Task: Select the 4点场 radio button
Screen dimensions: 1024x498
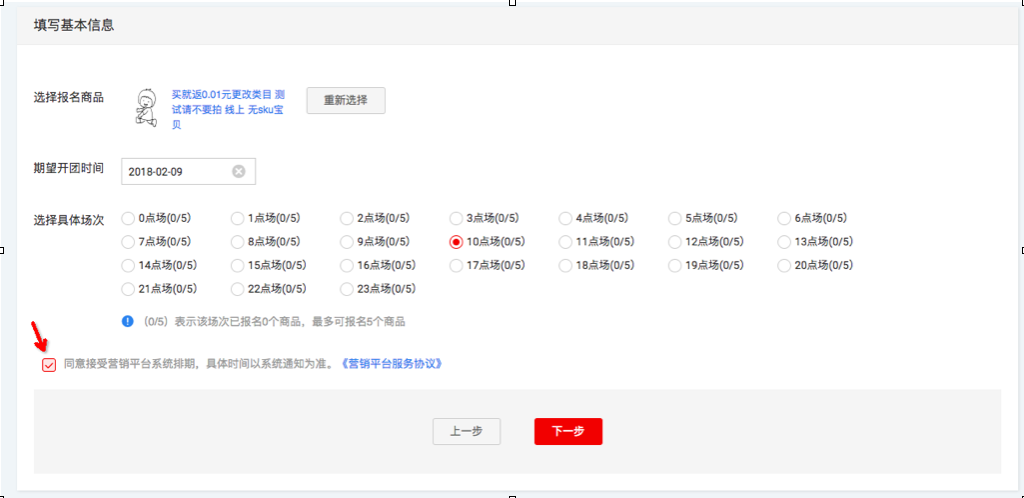Action: [566, 218]
